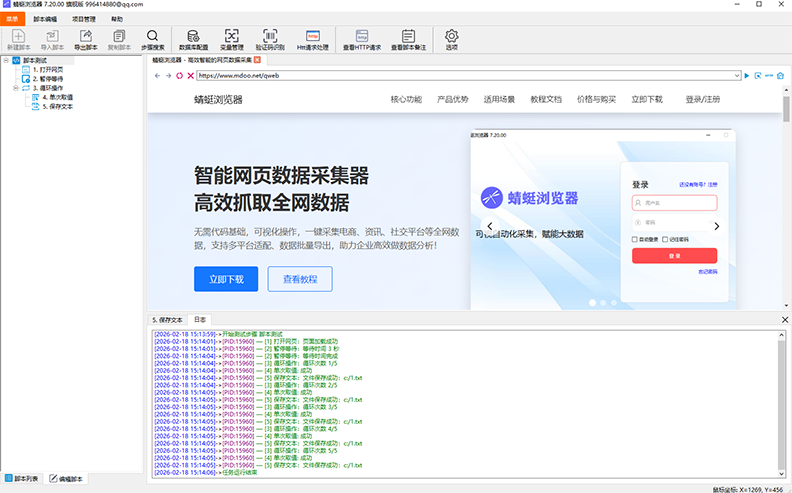Screen dimensions: 792x493
Task: Click the 导出脚本 export script icon
Action: pos(86,40)
